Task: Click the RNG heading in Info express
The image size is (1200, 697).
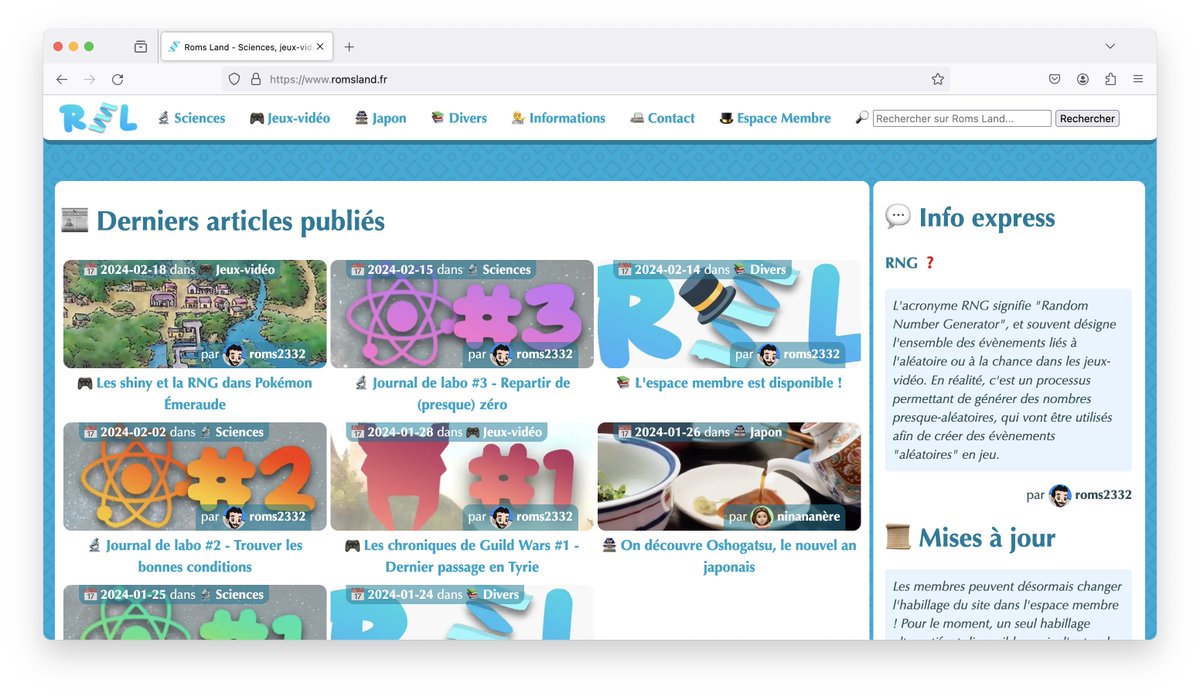Action: click(901, 263)
